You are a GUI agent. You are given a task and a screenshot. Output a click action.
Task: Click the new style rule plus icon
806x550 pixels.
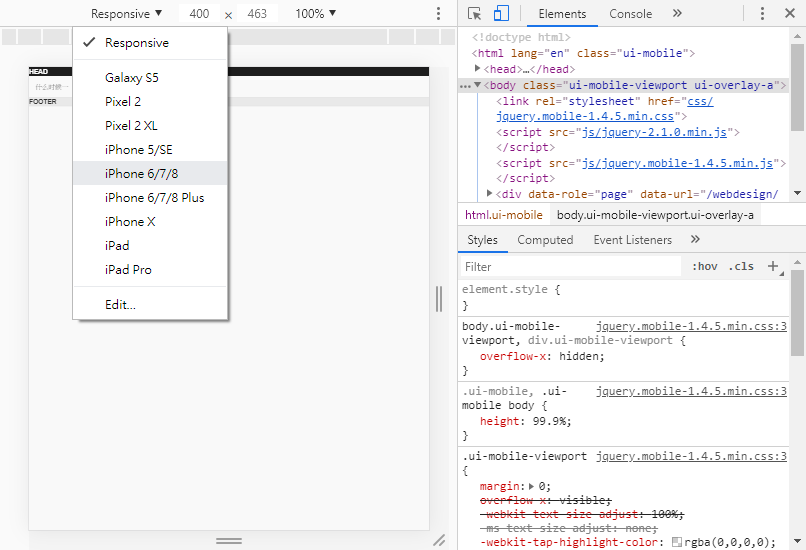(x=772, y=266)
